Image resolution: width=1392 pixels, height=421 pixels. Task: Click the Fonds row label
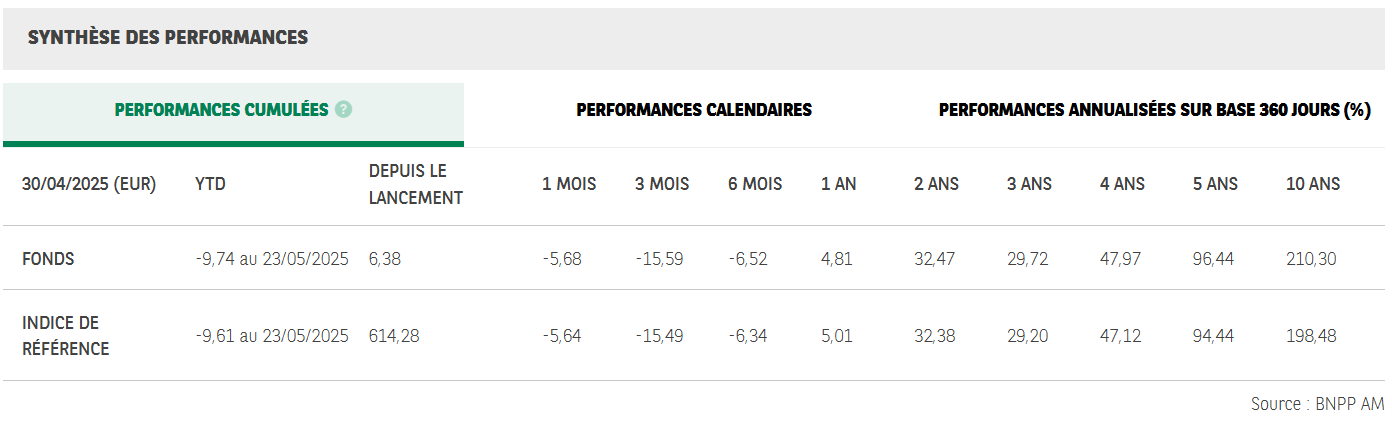(48, 259)
